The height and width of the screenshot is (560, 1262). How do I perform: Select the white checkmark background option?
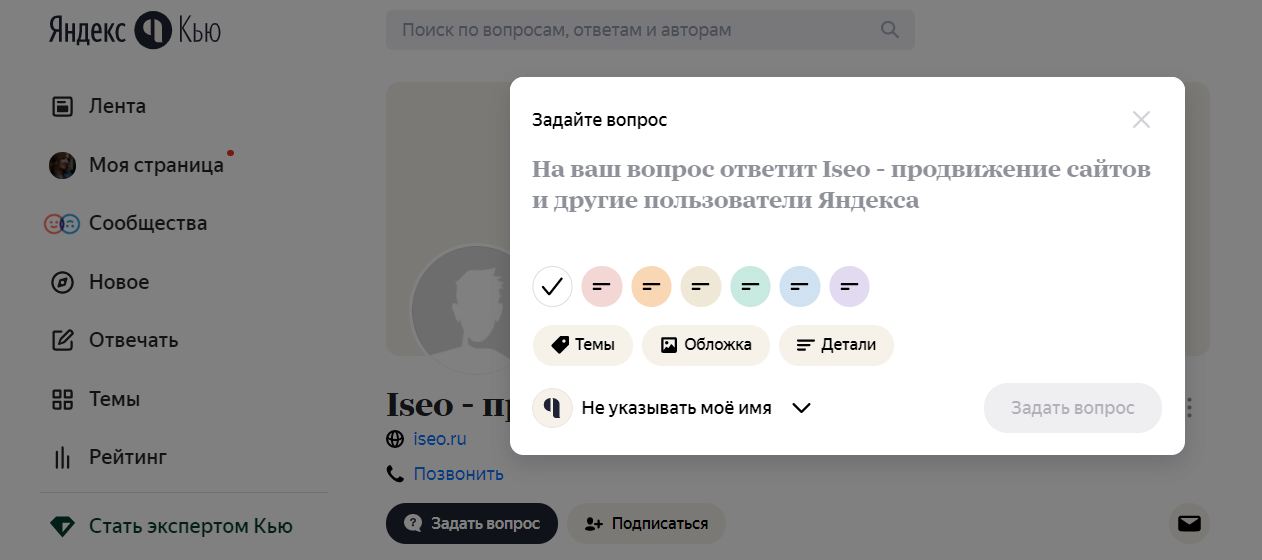click(552, 287)
